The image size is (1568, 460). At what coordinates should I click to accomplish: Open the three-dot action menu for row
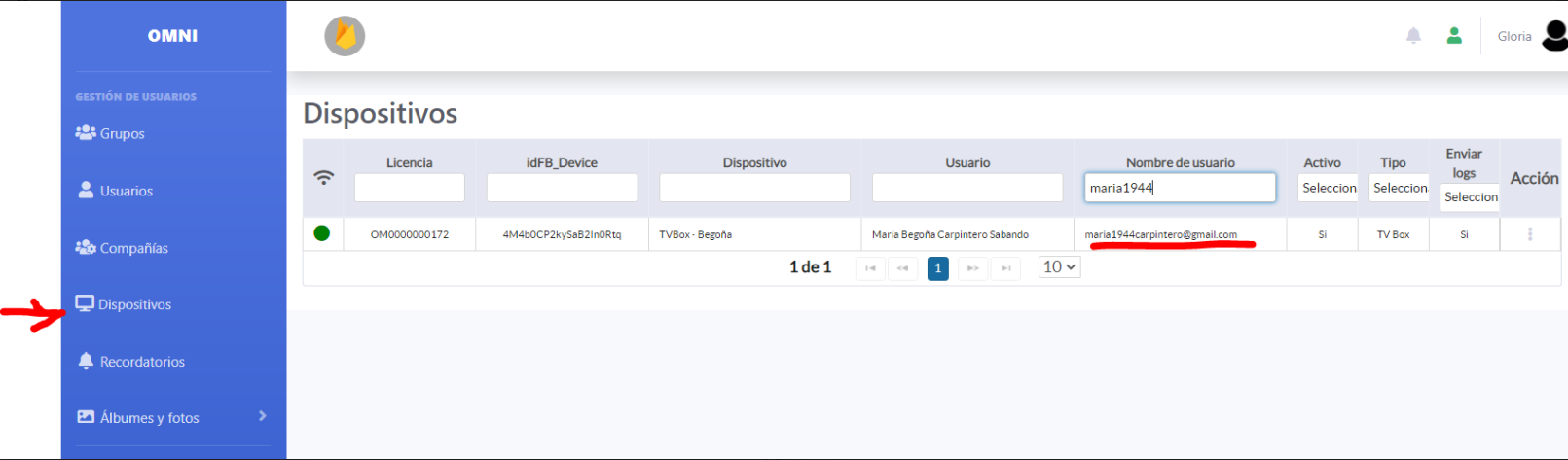click(x=1530, y=234)
